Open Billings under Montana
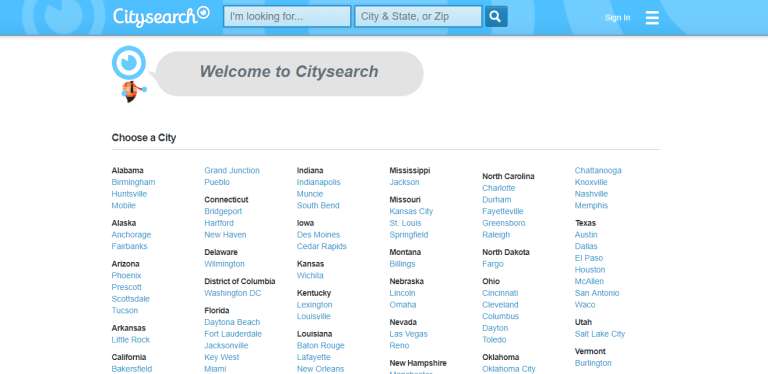 tap(403, 264)
